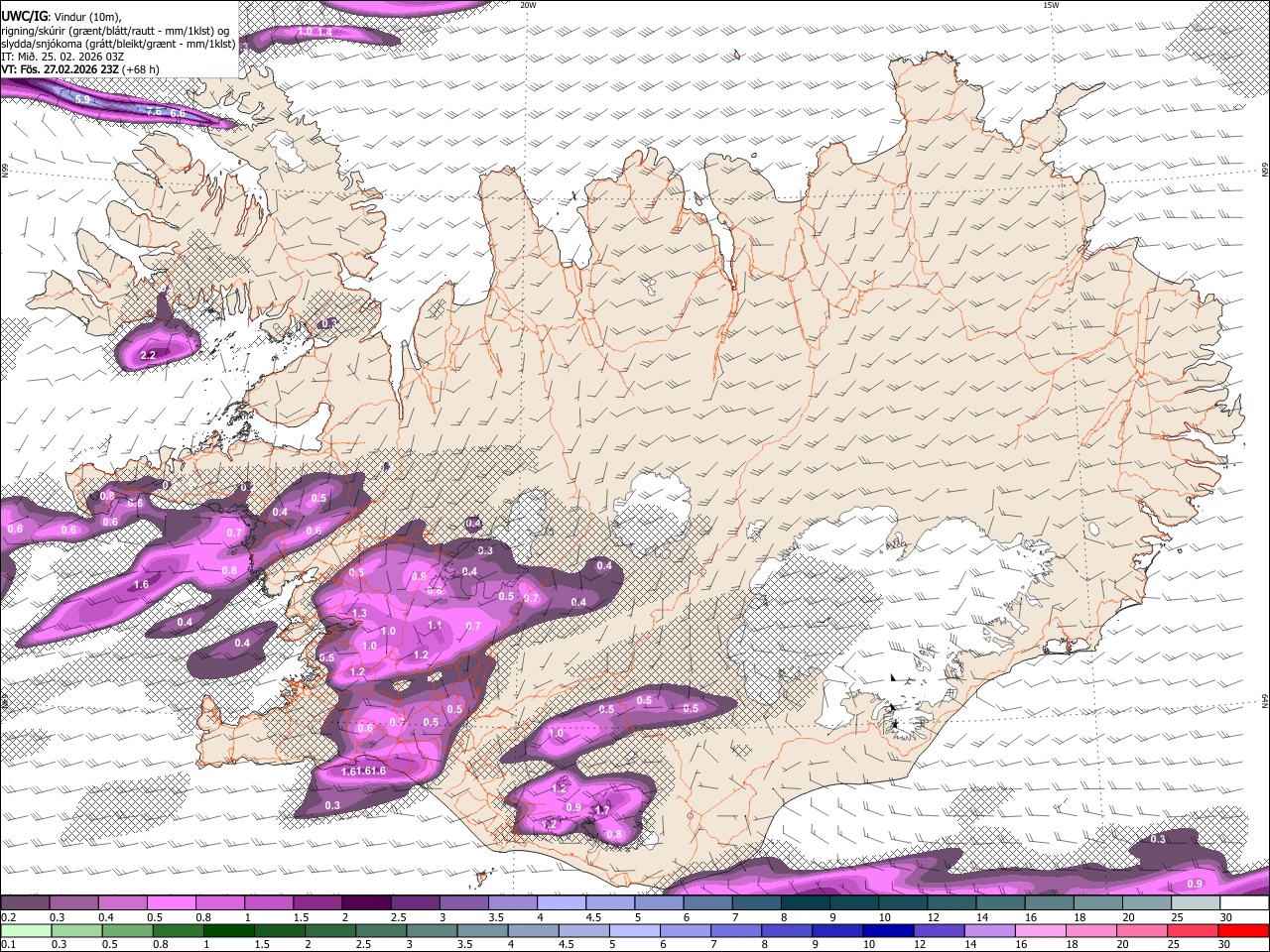This screenshot has height=952, width=1270.
Task: Select the darkest green 1 swatch in rain scale
Action: 228,930
